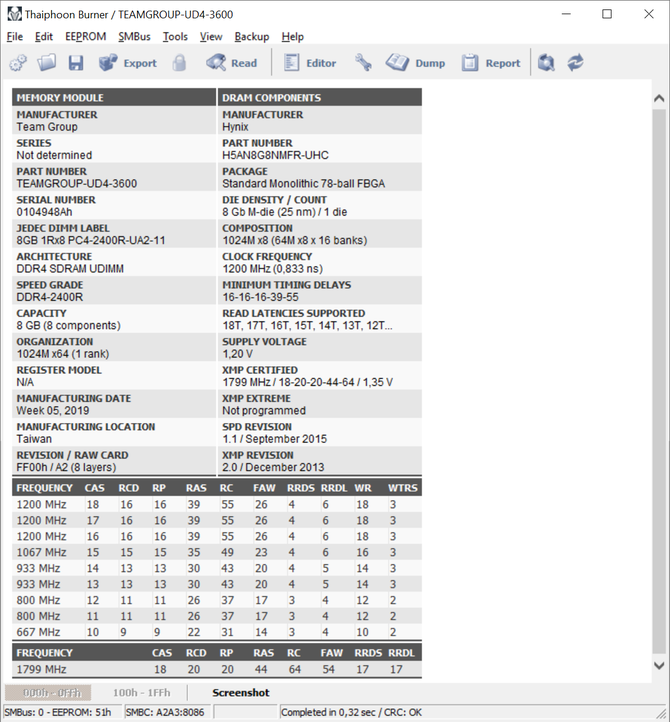Open the Backup menu

[x=251, y=36]
